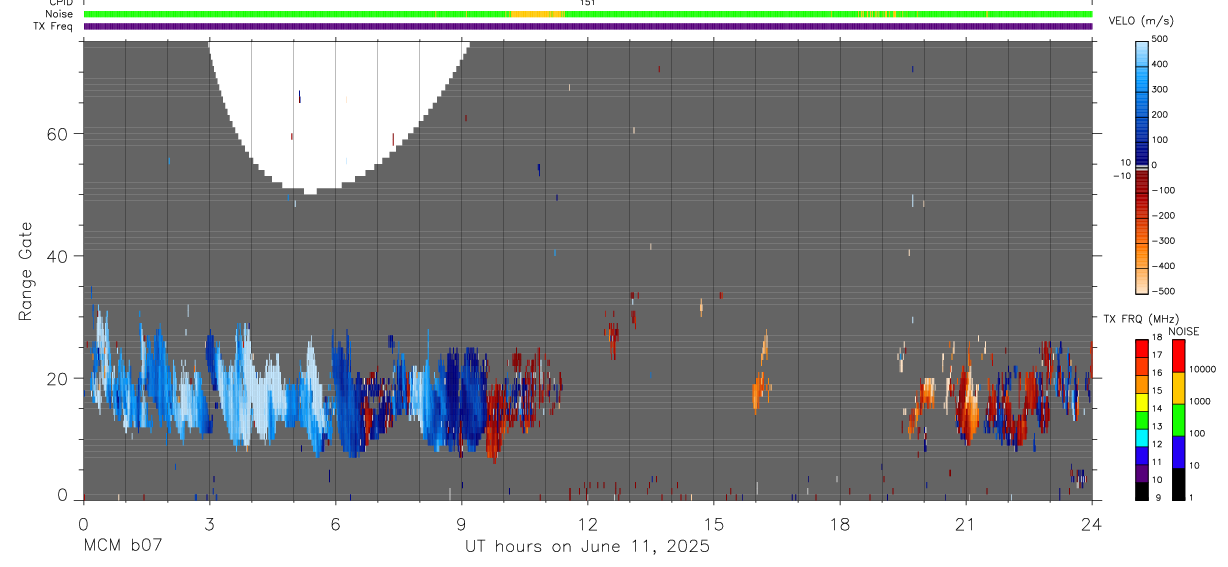Select the green swatch in NOISE legend
Viewport: 1228px width, 567px height.
(1178, 420)
